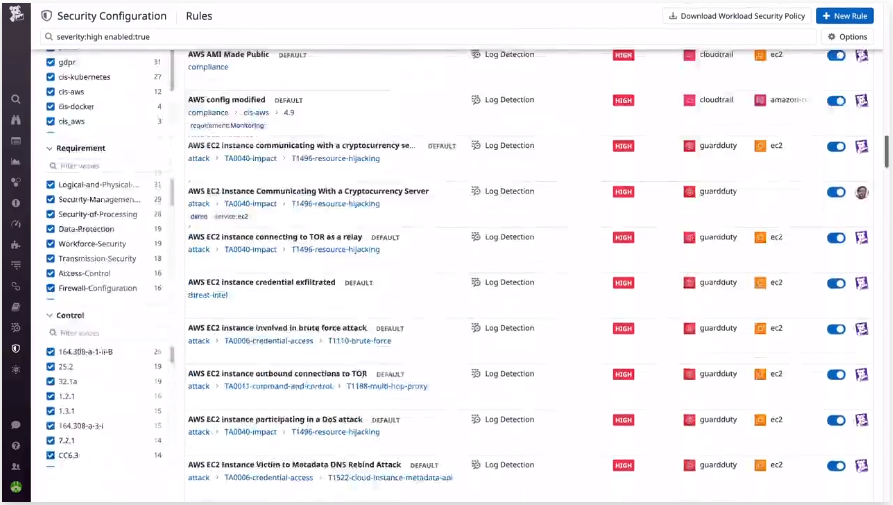Open Watchdog binoculars icon in sidebar
Viewport: 893px width, 505px height.
(16, 120)
